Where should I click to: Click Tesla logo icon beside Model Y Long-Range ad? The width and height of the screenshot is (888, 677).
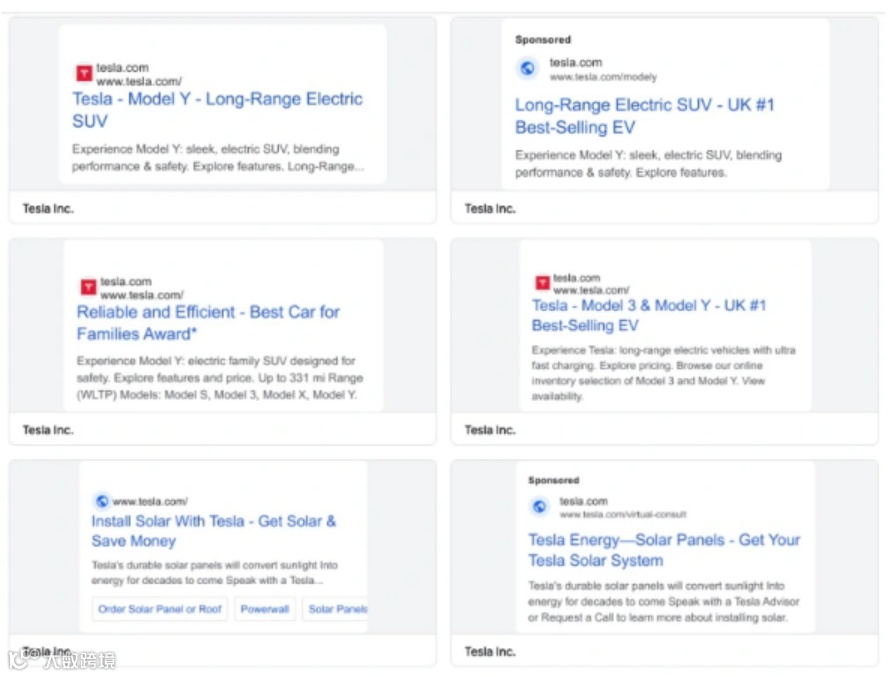click(84, 73)
